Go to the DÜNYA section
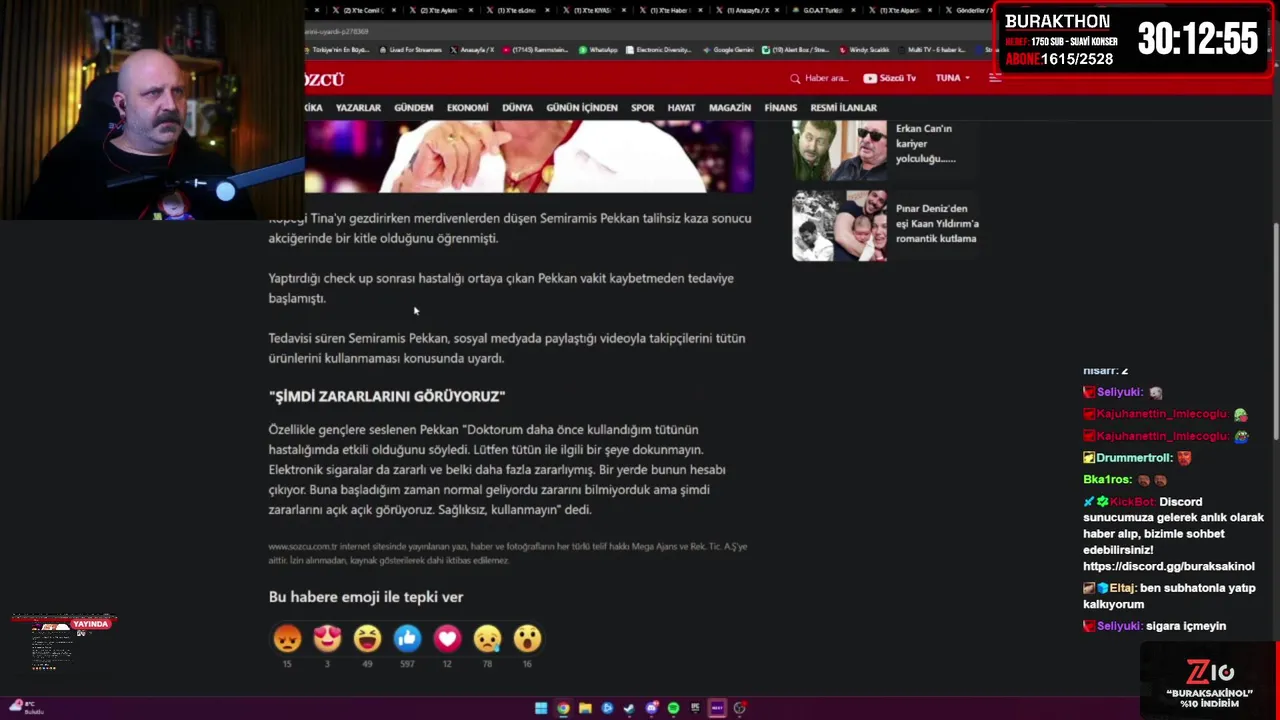Screen dimensions: 1280x720 tap(517, 108)
